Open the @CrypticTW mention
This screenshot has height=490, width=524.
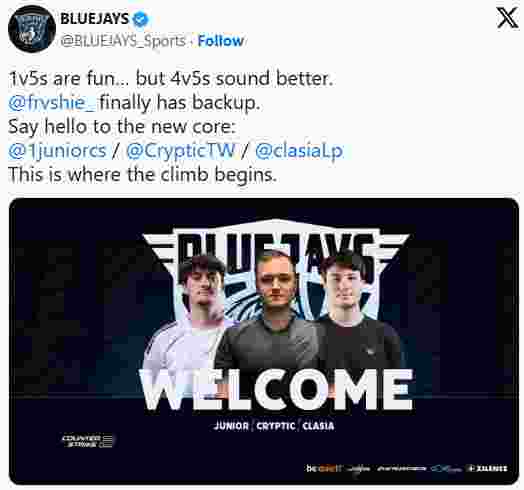tap(181, 151)
